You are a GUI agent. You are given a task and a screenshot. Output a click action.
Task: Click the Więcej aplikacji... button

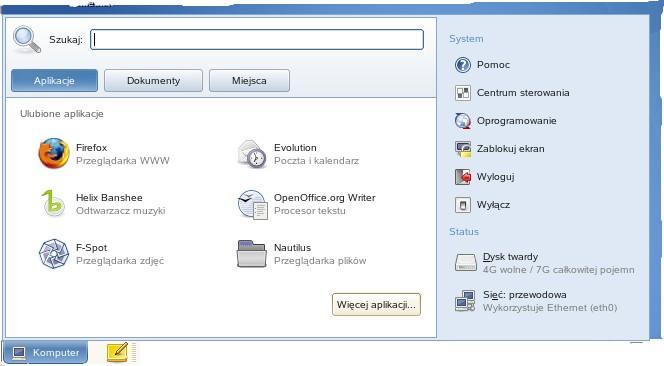coord(376,305)
